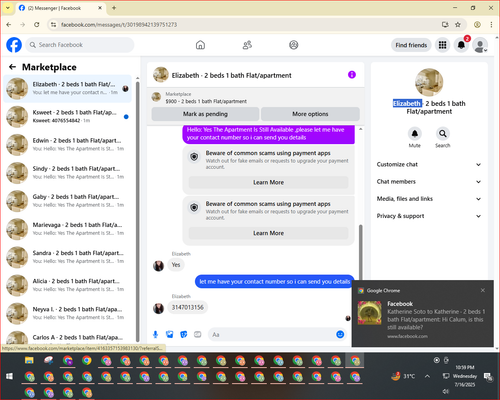This screenshot has height=400, width=500.
Task: Expand the Customize chat section
Action: 429,164
